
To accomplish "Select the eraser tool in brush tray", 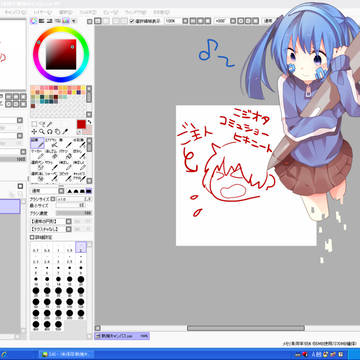I will click(x=51, y=154).
